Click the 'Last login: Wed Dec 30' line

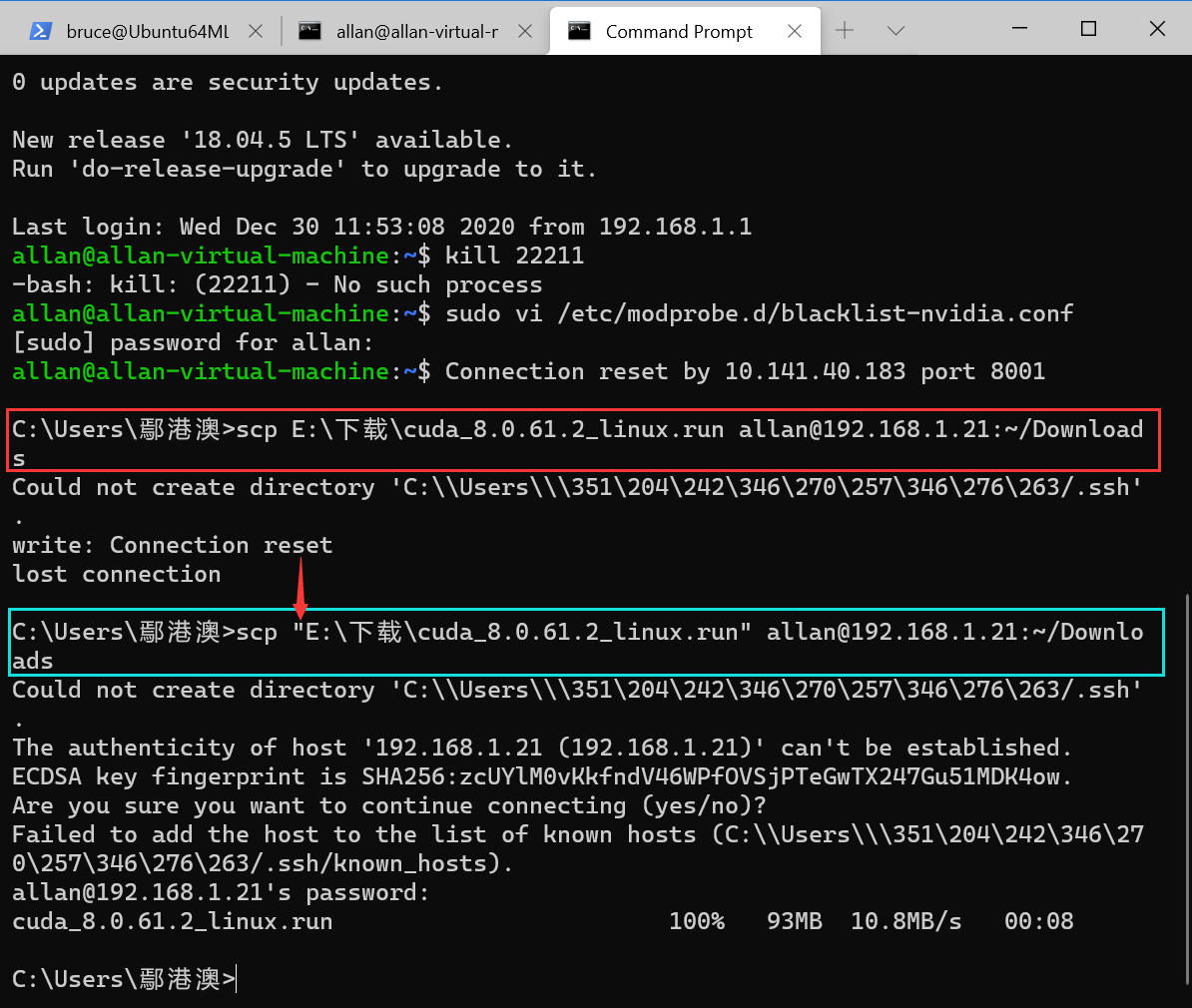[381, 227]
